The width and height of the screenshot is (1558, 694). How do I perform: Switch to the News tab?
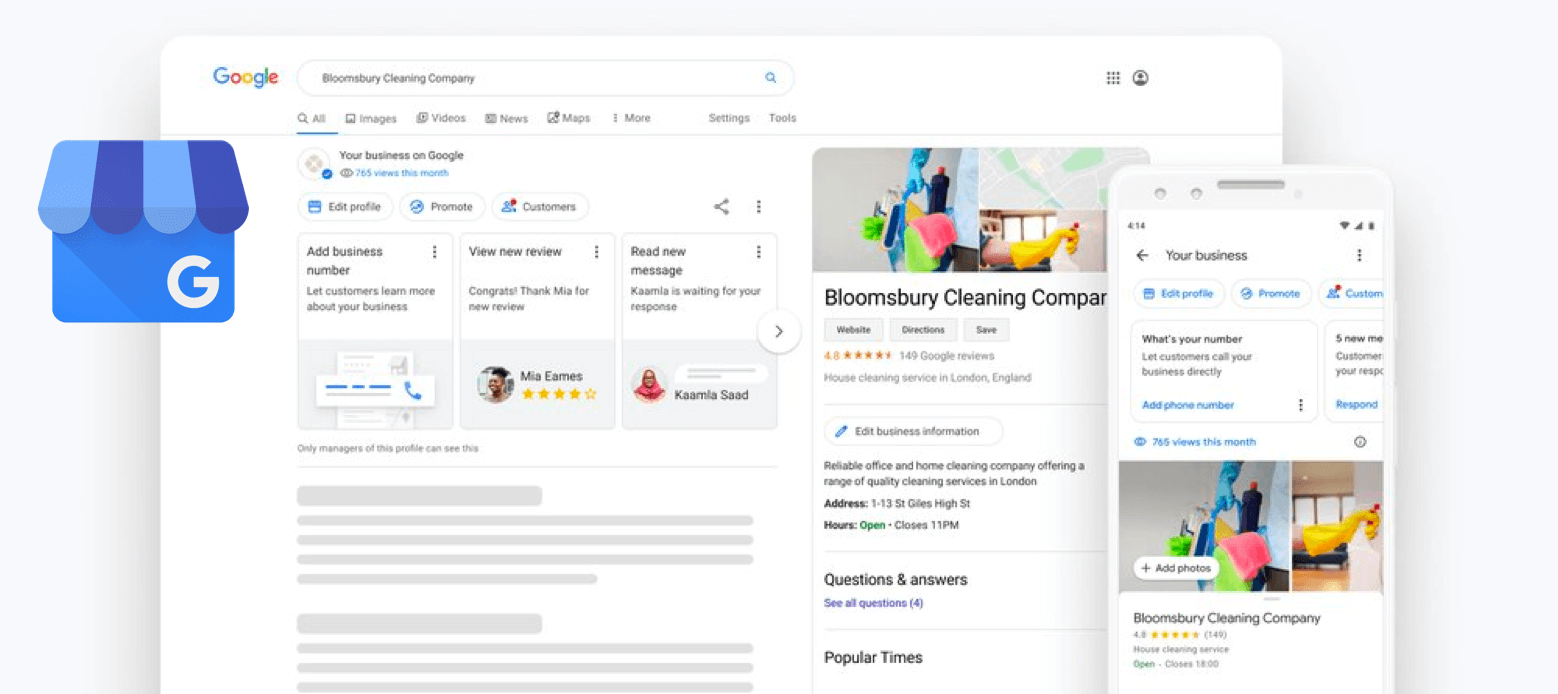pos(506,118)
